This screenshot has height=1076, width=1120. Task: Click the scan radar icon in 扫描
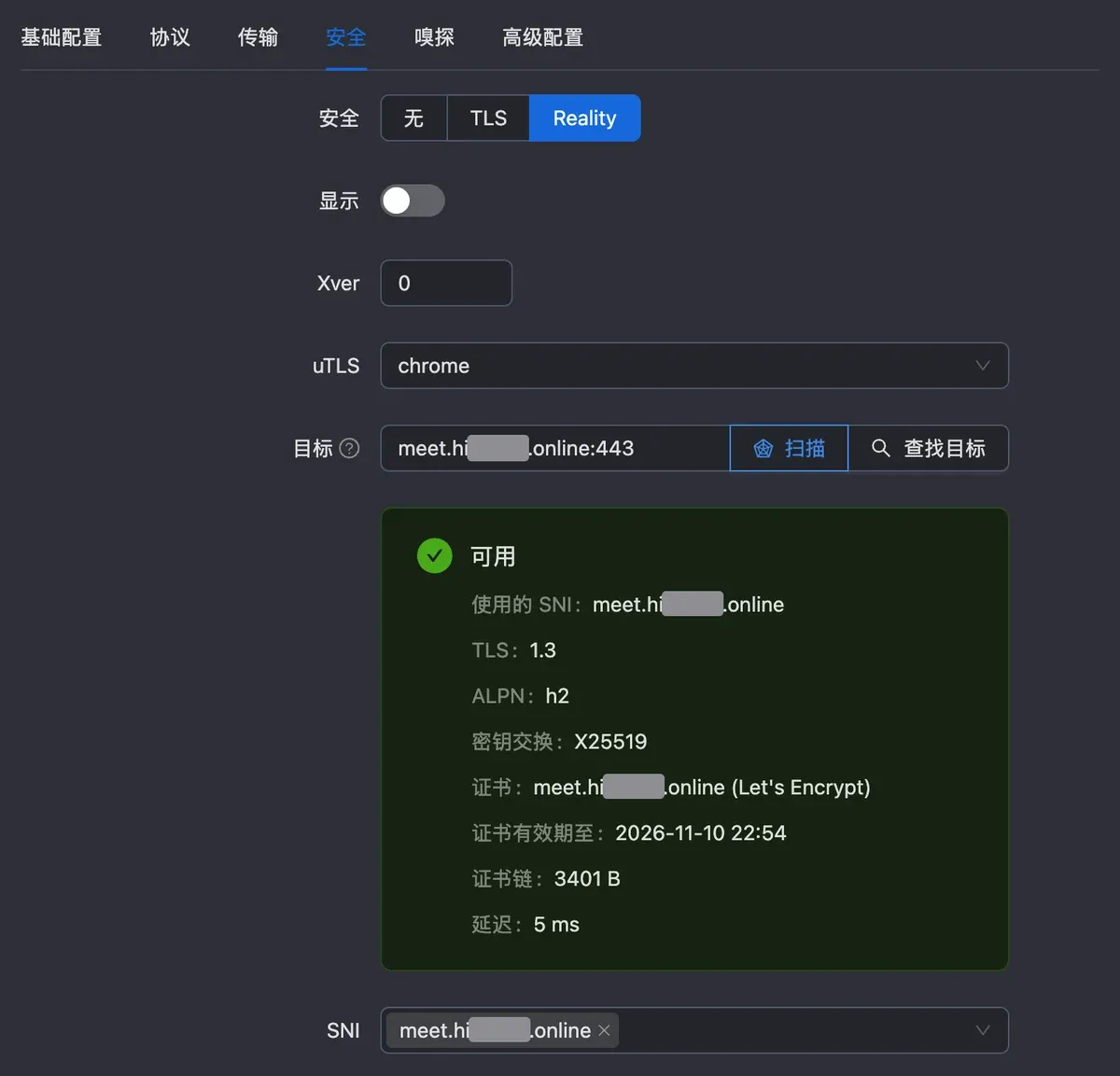[763, 449]
